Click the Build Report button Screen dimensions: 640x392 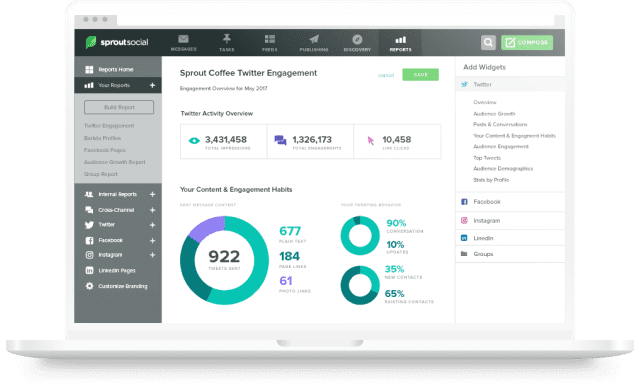[119, 107]
